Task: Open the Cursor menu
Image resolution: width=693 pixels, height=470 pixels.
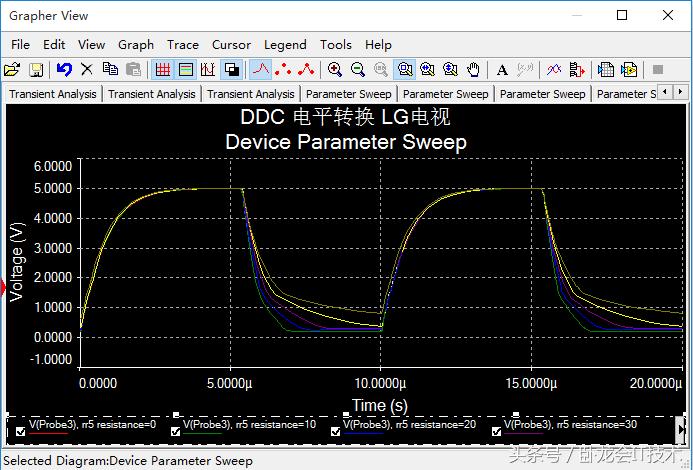Action: pos(231,45)
